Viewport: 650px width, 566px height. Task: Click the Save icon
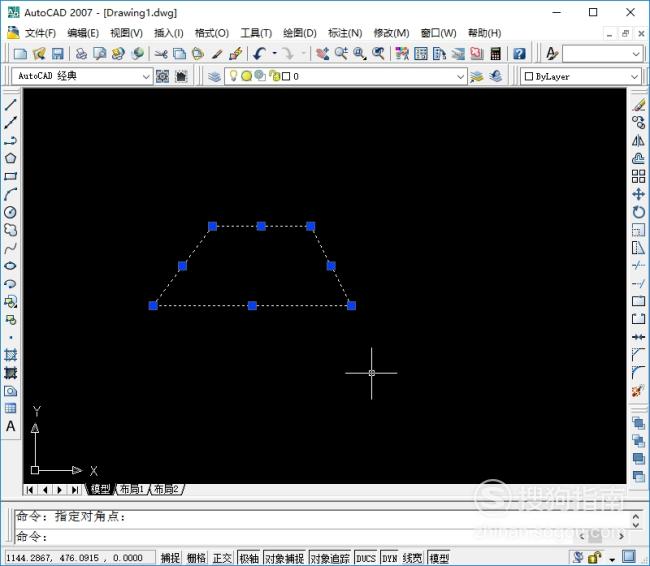[x=58, y=53]
